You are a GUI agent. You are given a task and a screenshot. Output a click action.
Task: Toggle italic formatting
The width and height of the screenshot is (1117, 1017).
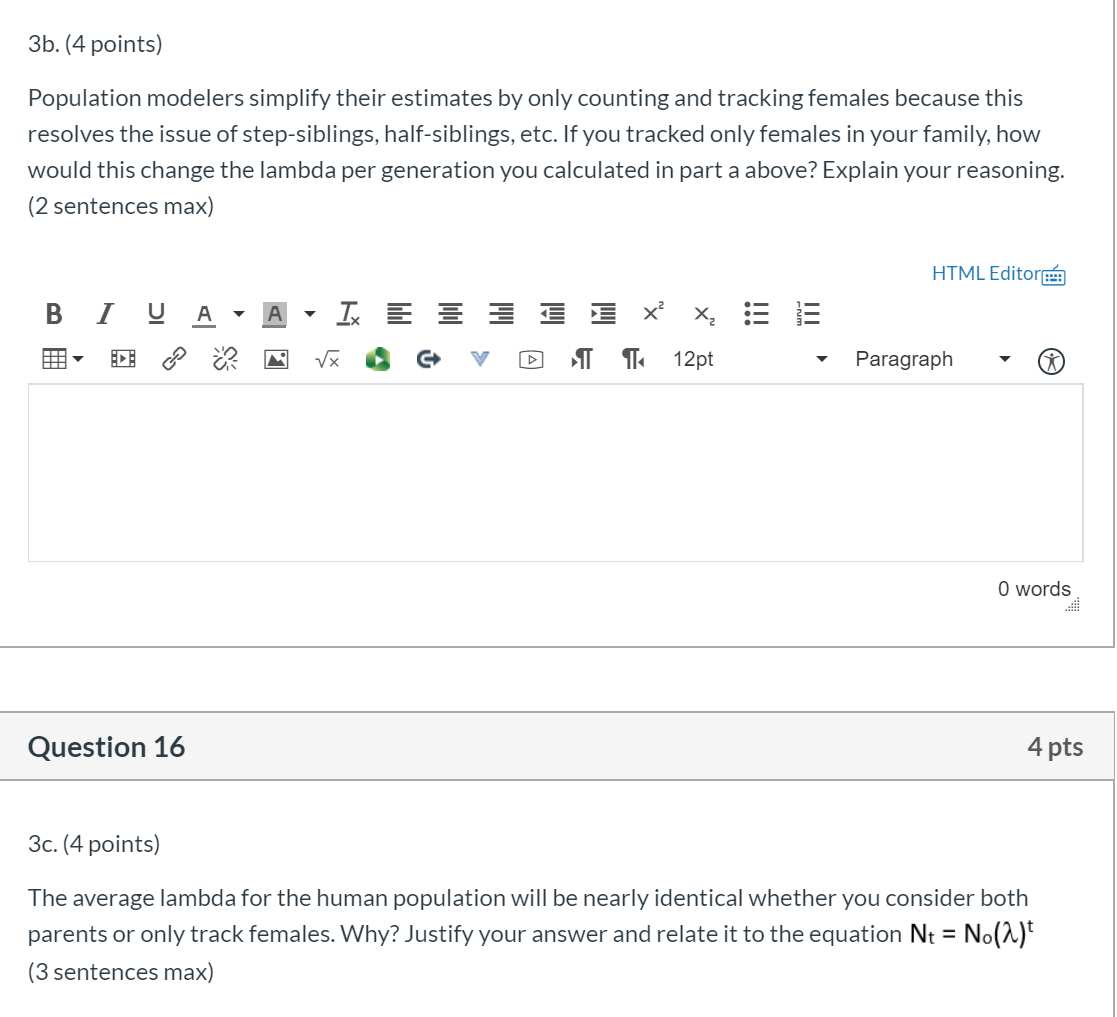click(103, 313)
